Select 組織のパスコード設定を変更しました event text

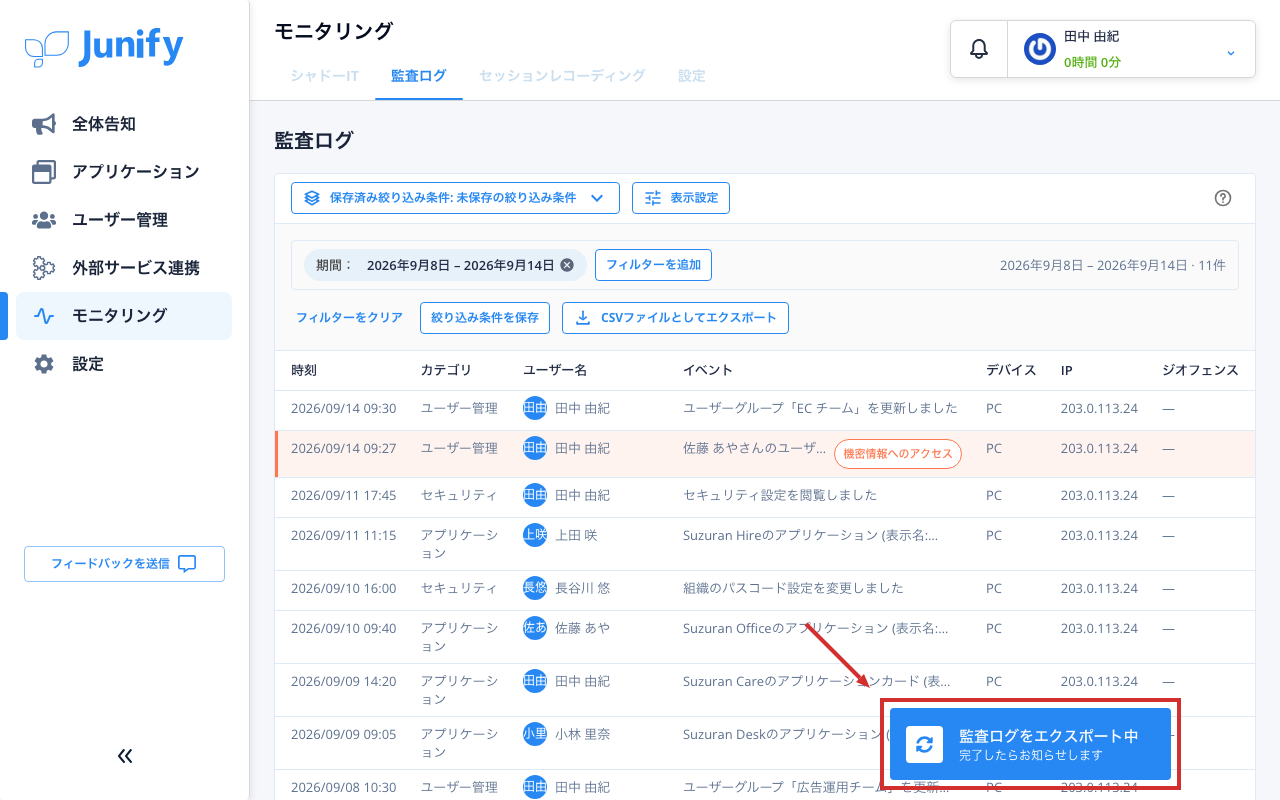pos(793,588)
